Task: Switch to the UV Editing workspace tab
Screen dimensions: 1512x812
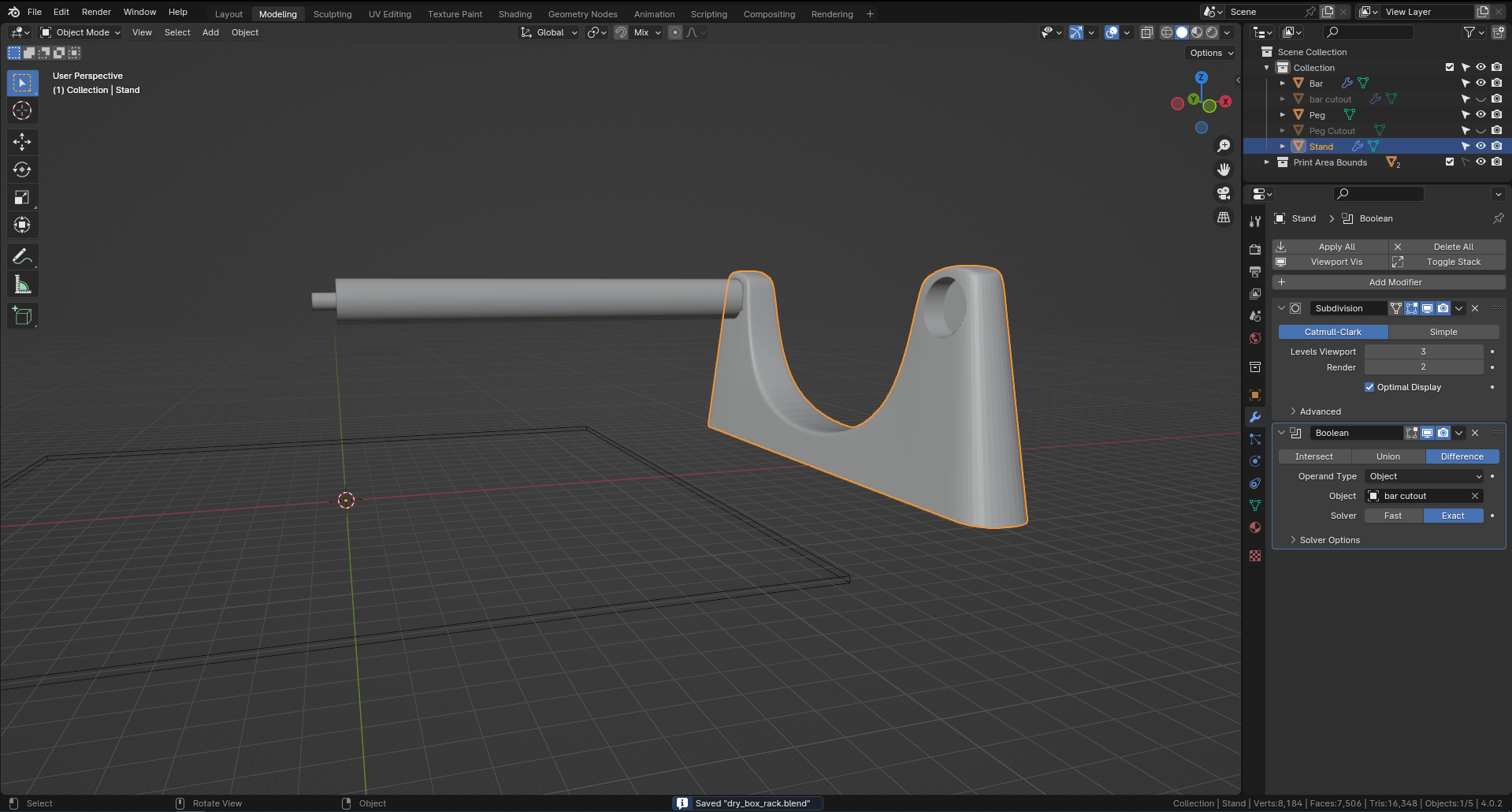Action: pos(390,14)
